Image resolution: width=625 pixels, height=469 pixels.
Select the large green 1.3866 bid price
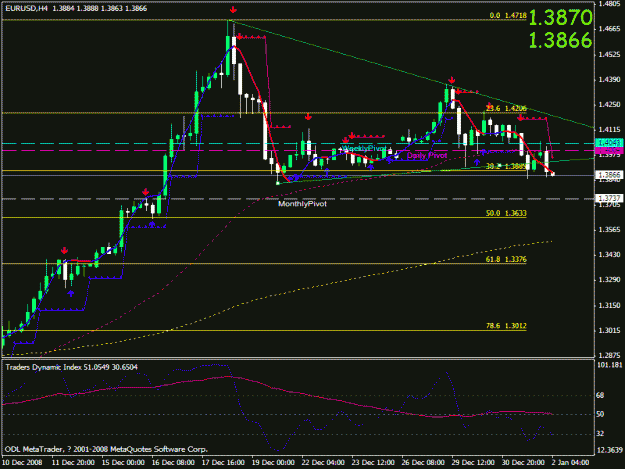point(560,40)
